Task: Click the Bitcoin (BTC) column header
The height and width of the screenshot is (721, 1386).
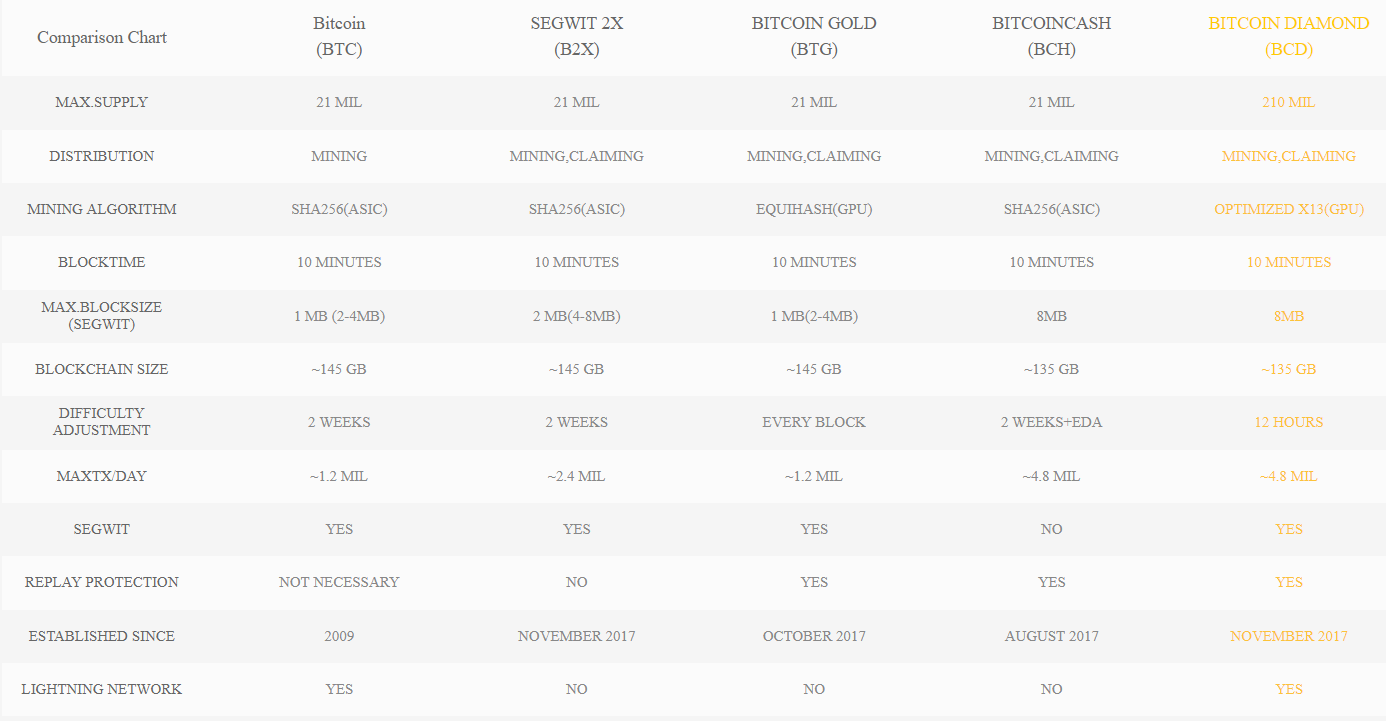Action: pos(339,37)
